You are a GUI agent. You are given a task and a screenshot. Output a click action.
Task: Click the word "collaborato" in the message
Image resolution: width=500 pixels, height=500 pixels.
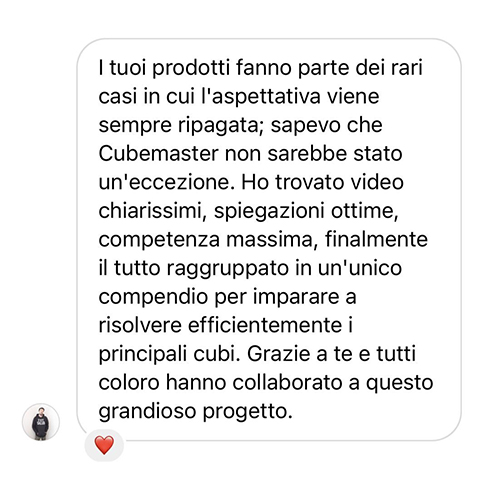[287, 382]
